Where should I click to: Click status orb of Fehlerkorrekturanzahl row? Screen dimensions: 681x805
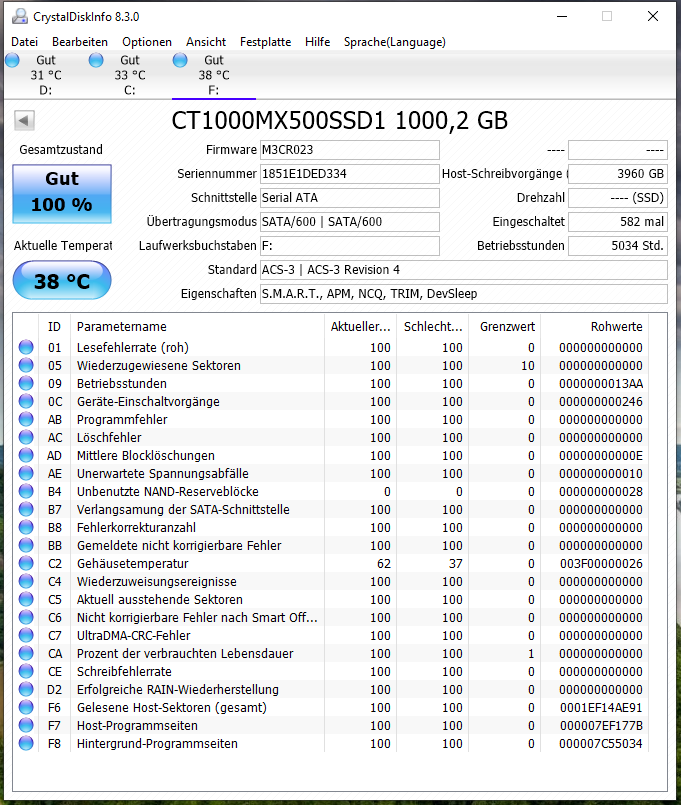click(26, 527)
